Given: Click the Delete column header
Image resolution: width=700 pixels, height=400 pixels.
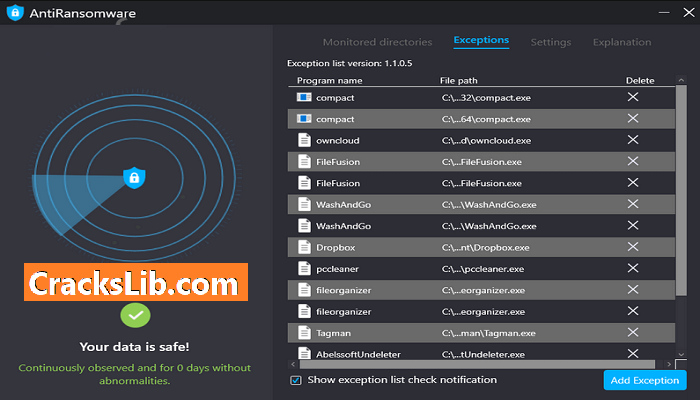Looking at the screenshot, I should coord(640,80).
